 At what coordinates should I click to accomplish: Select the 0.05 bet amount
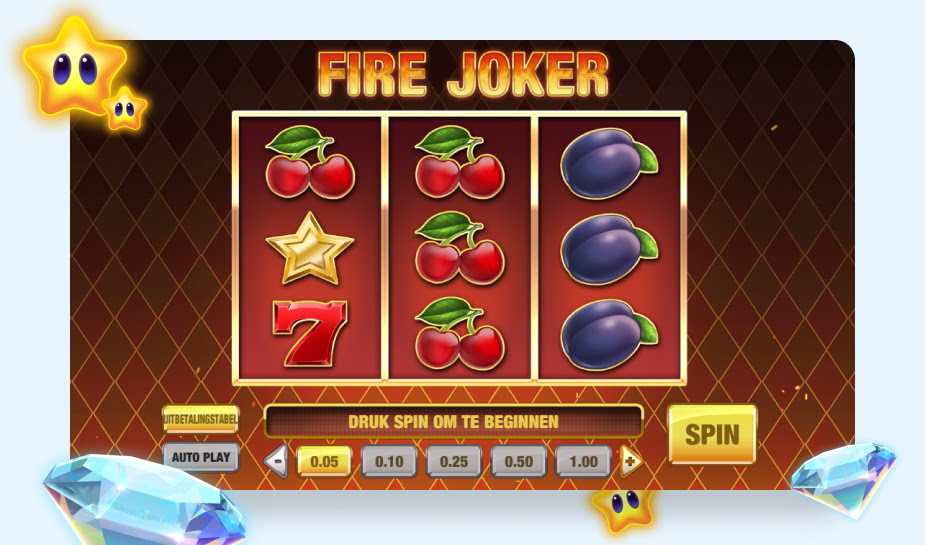pos(324,461)
